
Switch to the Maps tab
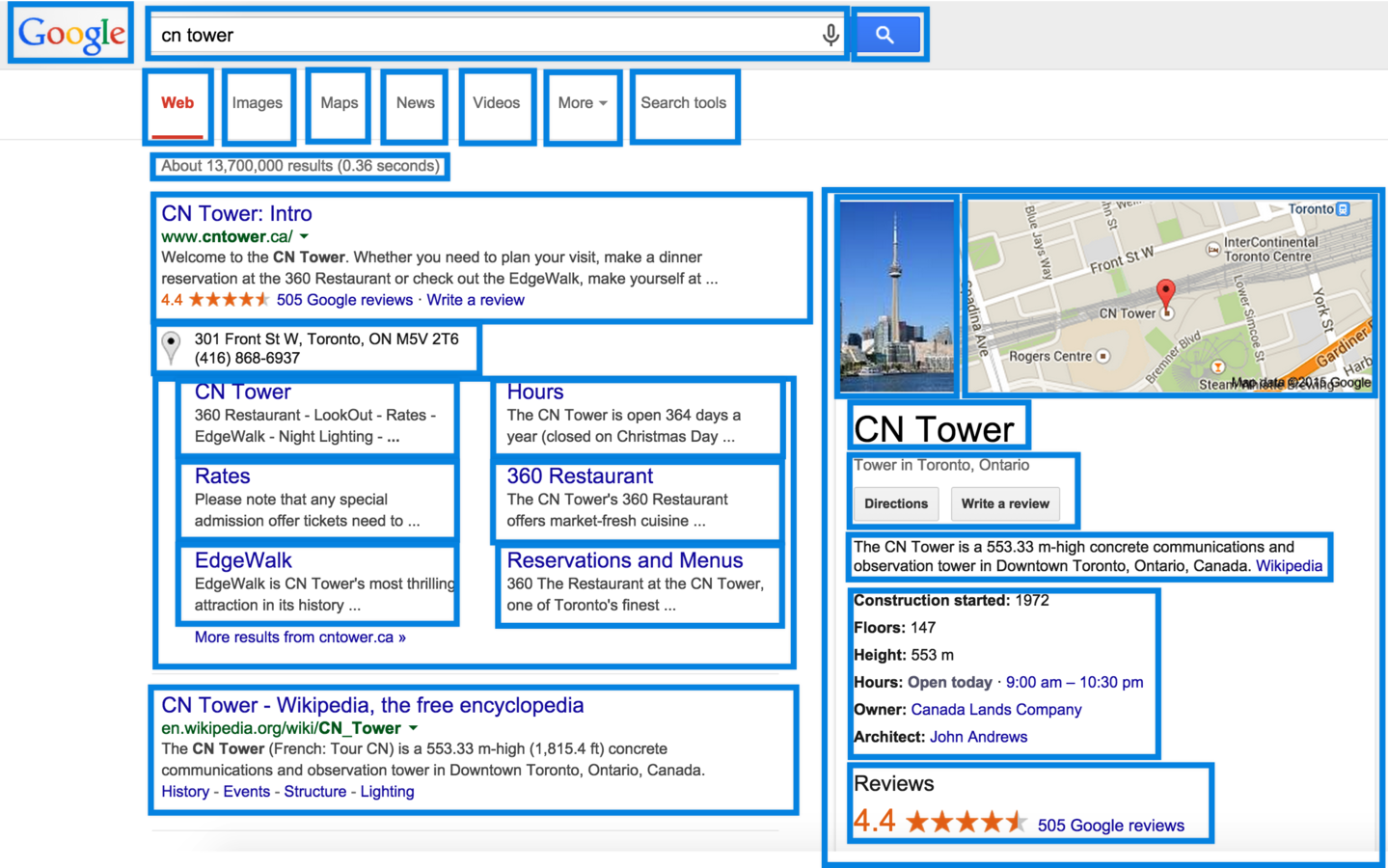tap(340, 103)
